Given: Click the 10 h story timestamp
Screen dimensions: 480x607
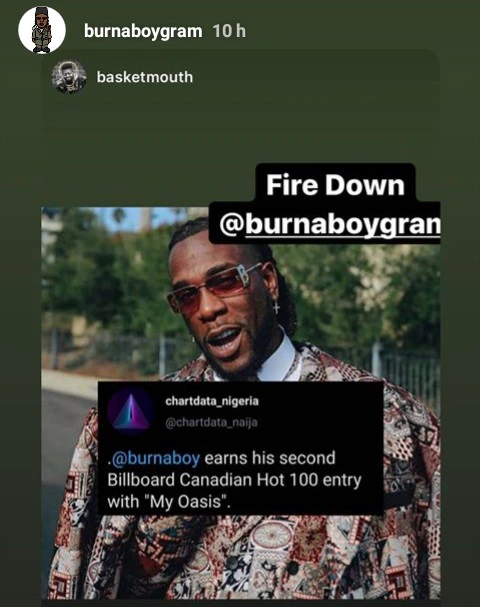Looking at the screenshot, I should (229, 31).
